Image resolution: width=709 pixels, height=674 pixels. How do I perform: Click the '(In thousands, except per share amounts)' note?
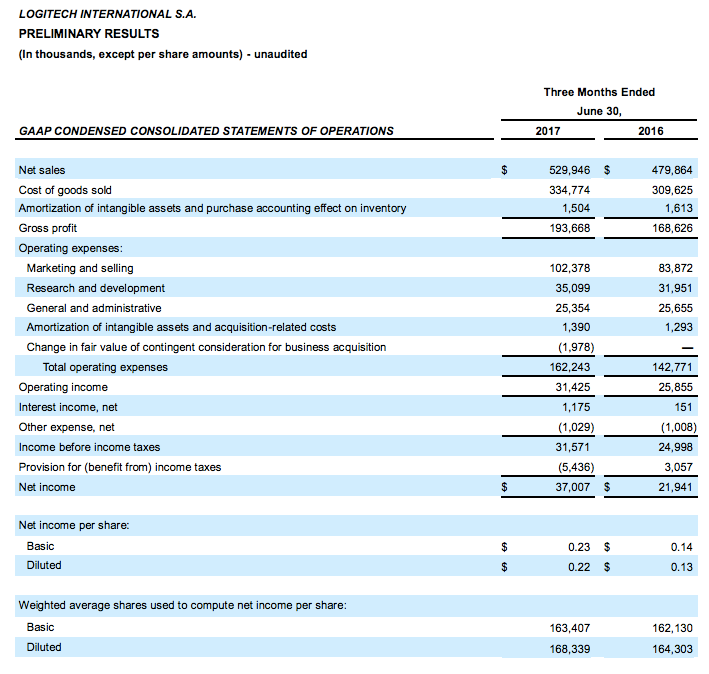[131, 54]
